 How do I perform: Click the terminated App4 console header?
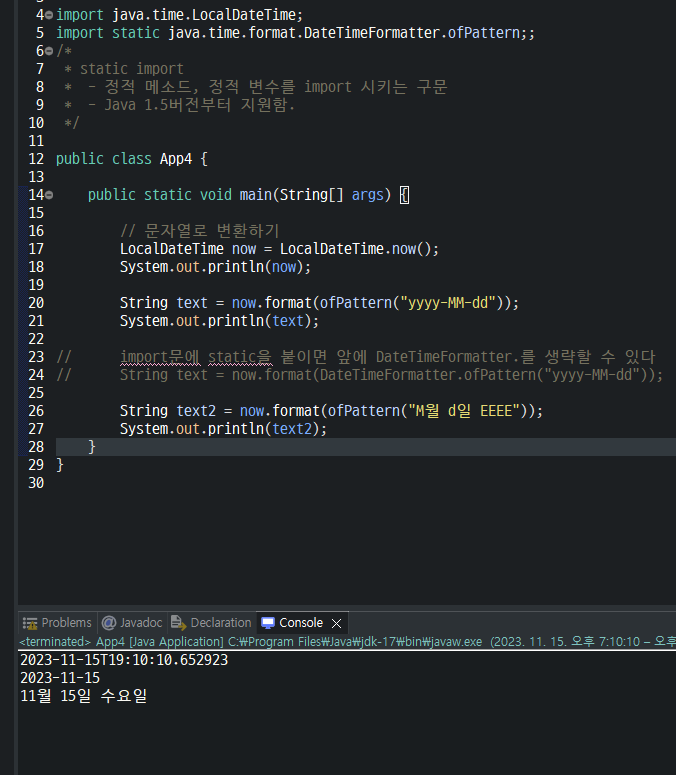pyautogui.click(x=347, y=642)
